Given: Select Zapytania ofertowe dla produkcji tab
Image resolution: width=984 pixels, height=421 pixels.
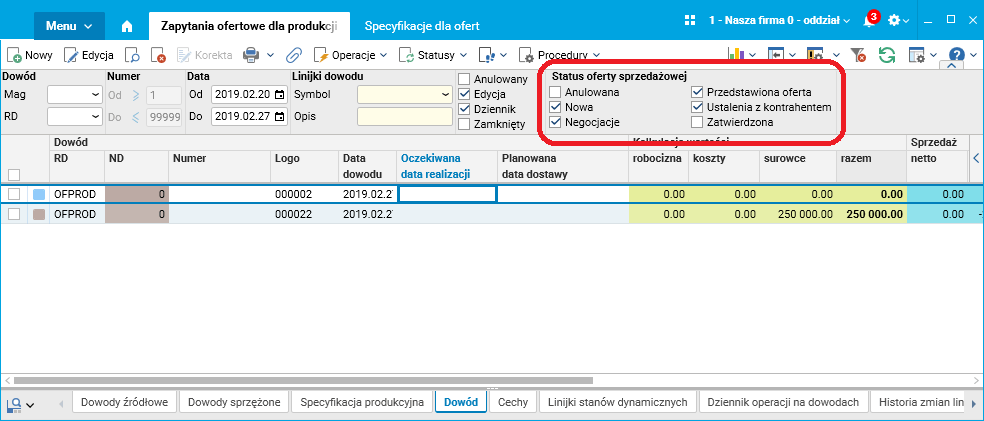Looking at the screenshot, I should click(x=249, y=26).
